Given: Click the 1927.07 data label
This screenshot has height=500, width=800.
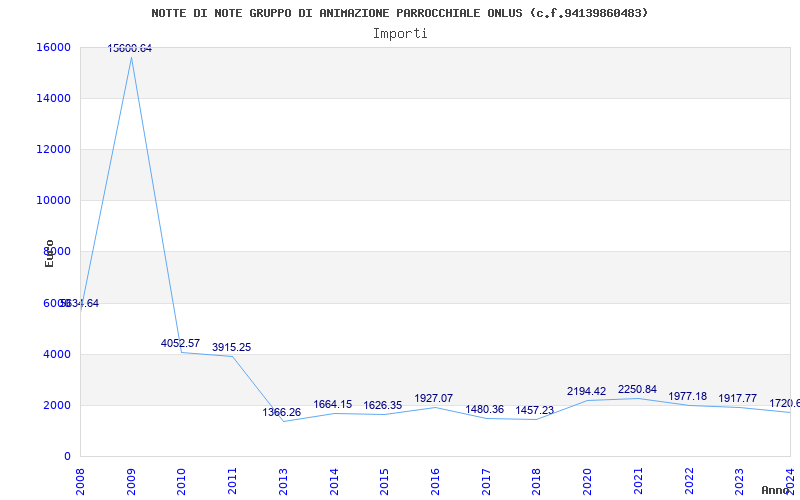Looking at the screenshot, I should pyautogui.click(x=434, y=398).
